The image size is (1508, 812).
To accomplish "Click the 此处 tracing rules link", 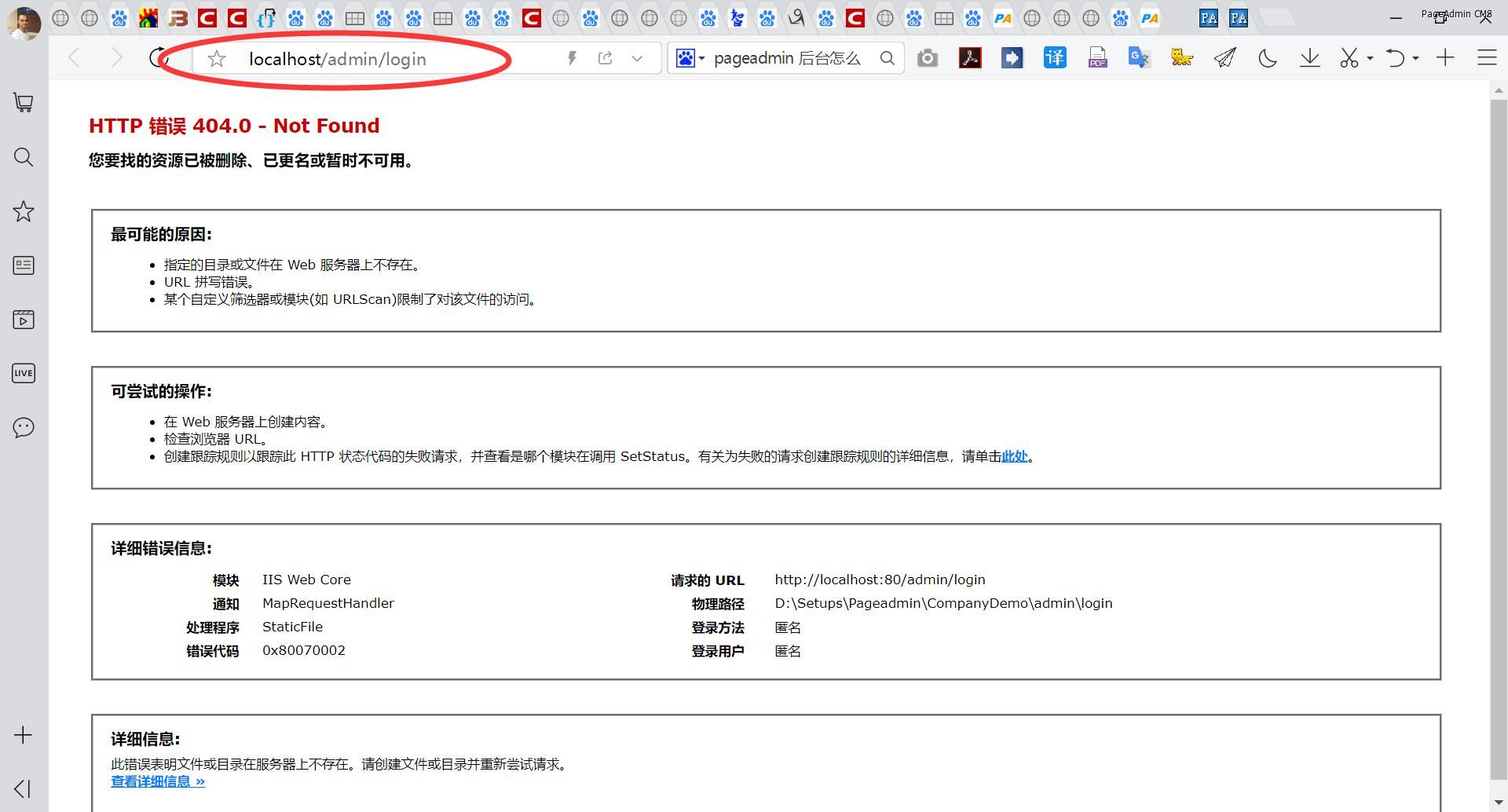I will [1014, 456].
